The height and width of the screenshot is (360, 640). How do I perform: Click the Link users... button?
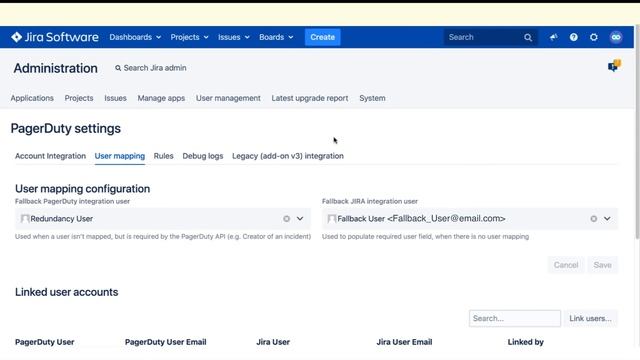(591, 318)
